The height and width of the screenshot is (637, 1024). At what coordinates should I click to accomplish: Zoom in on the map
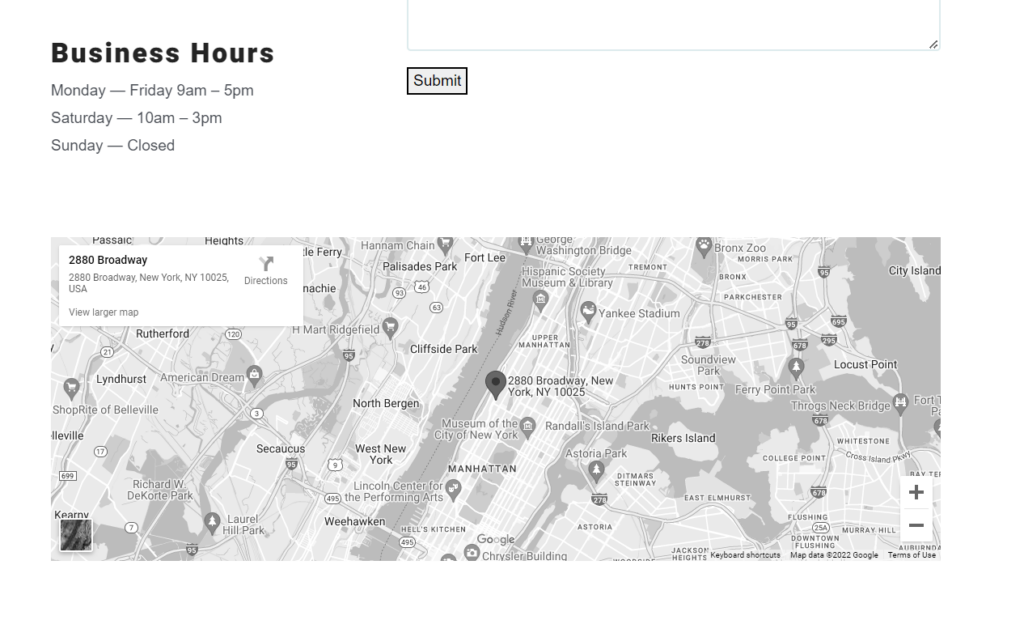[916, 492]
